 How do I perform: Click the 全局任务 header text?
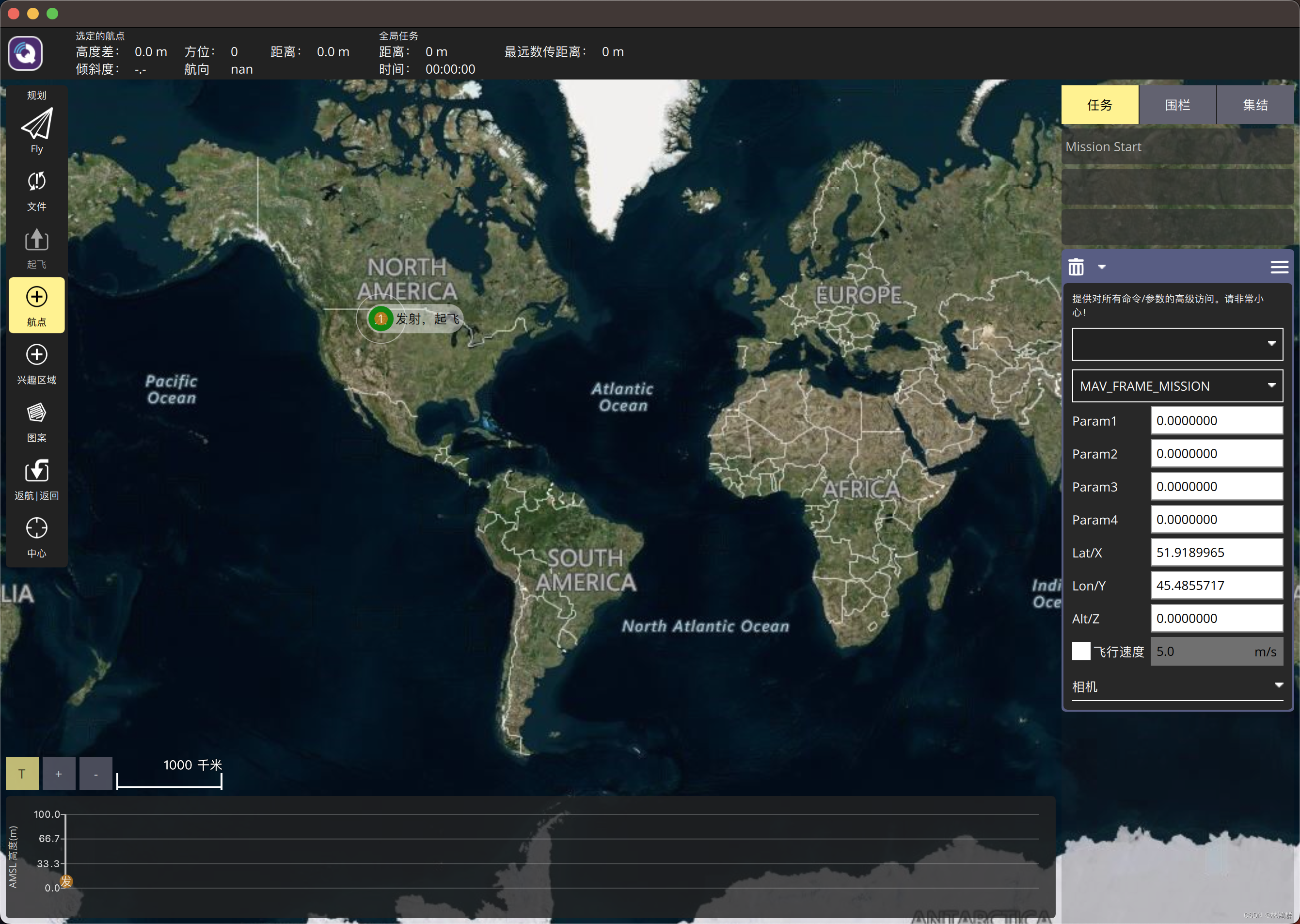(399, 36)
